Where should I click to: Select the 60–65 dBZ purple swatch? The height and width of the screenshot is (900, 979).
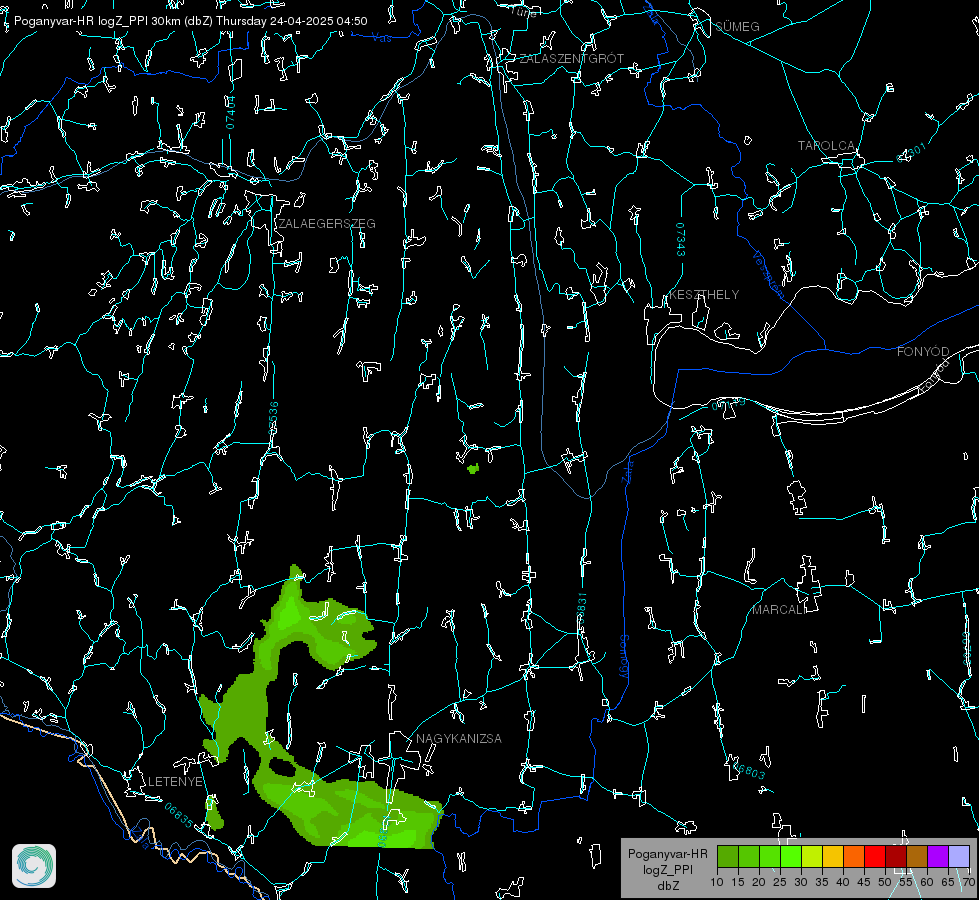click(x=938, y=857)
